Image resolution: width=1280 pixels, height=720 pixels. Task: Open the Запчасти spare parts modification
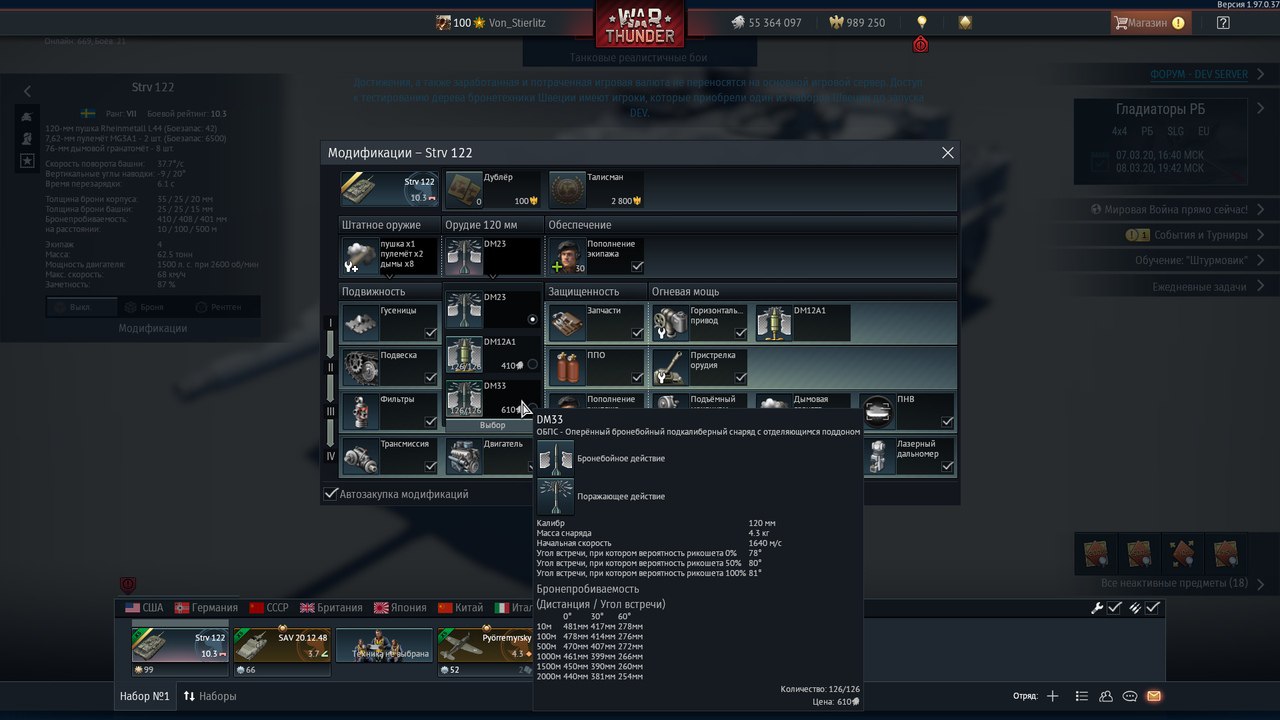pyautogui.click(x=597, y=322)
